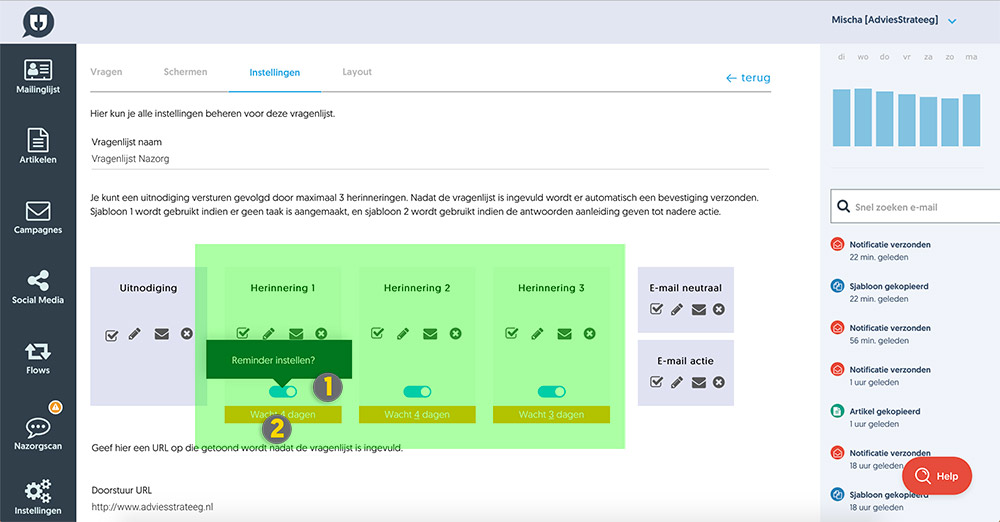This screenshot has height=522, width=1000.
Task: Open the Social Media section
Action: (x=38, y=287)
